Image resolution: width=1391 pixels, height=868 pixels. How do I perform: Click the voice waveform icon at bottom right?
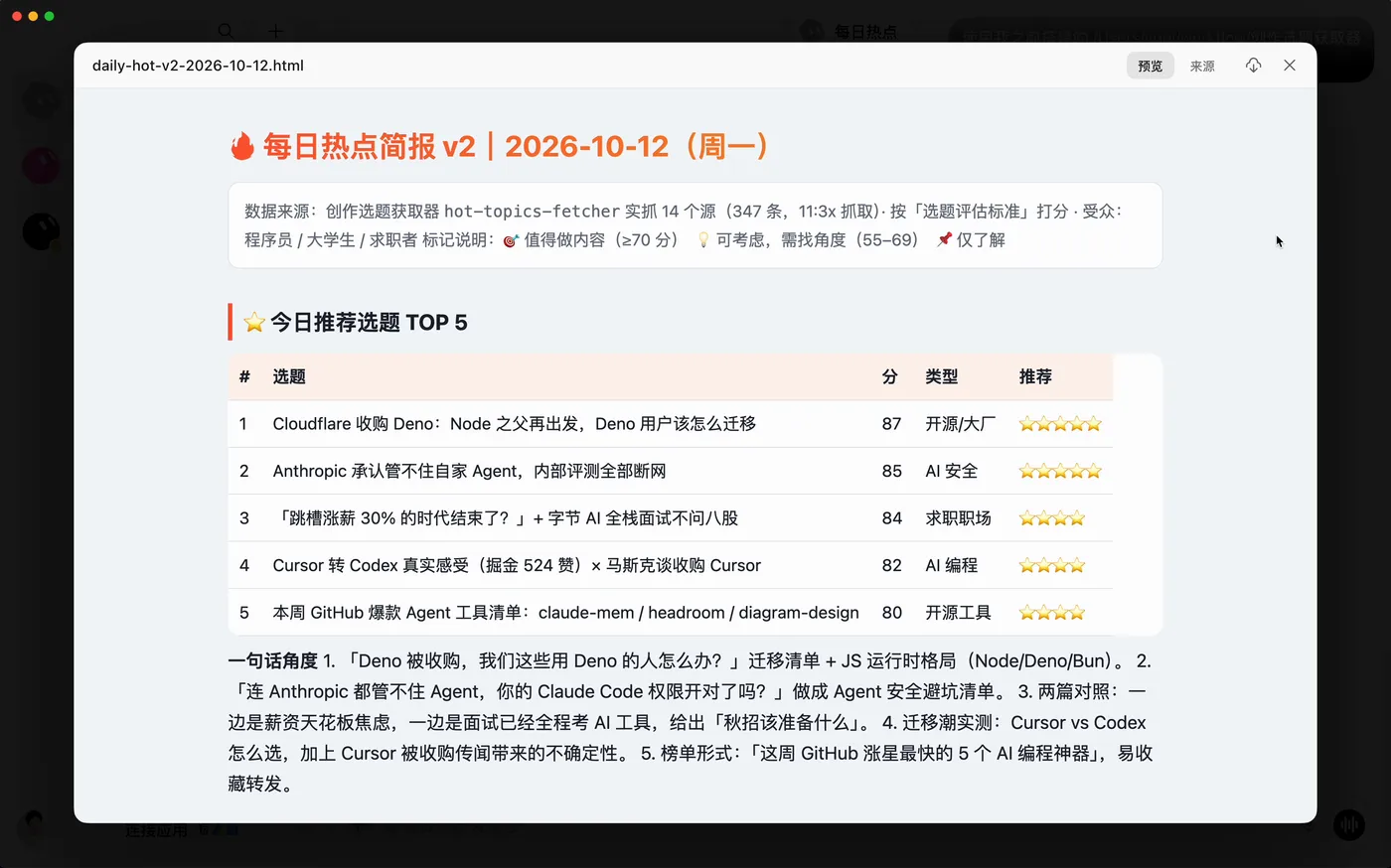[1348, 824]
